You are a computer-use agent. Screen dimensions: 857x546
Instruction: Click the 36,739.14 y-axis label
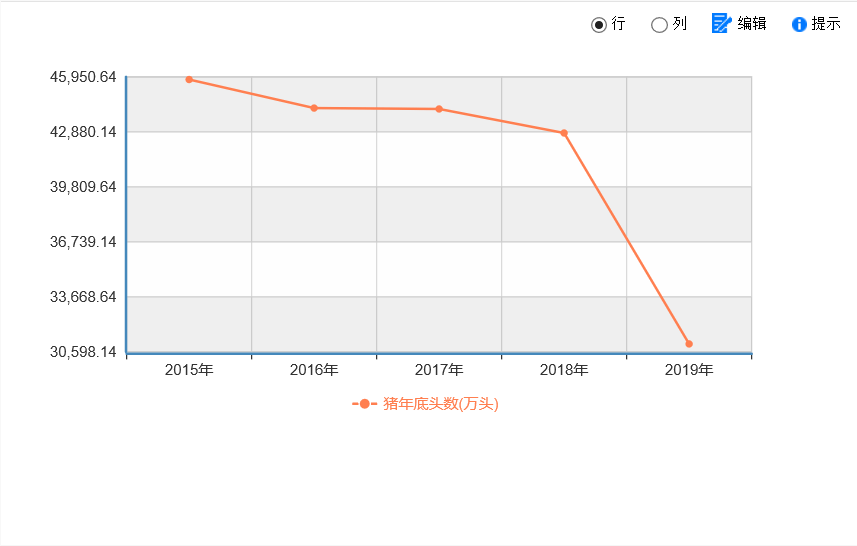[x=83, y=242]
